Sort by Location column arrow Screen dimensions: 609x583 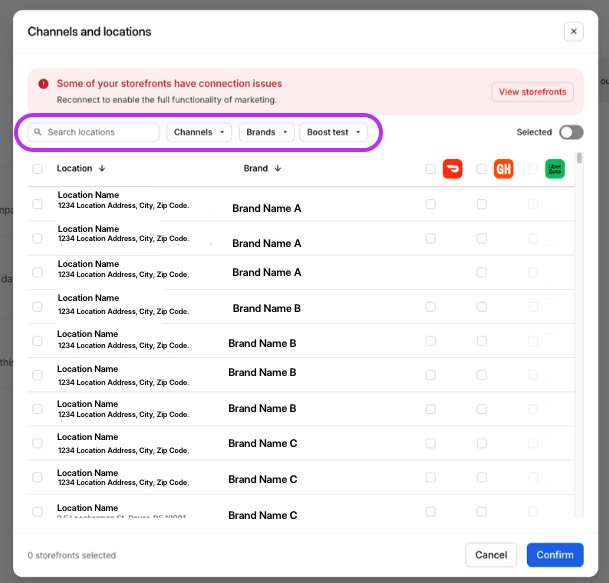(x=102, y=169)
